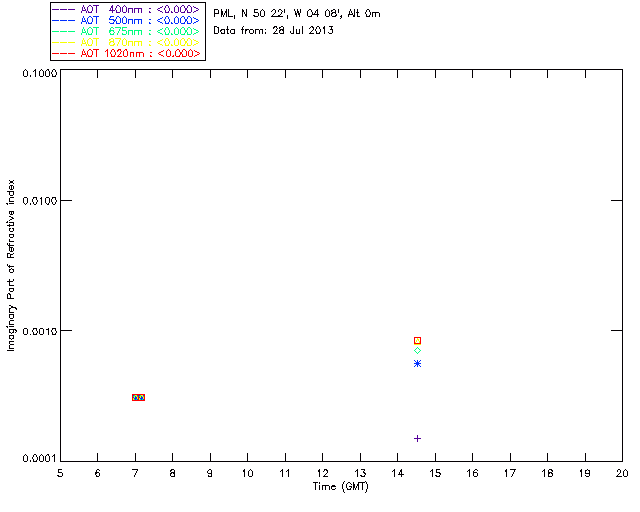This screenshot has height=512, width=640.
Task: Click the AOT 500nm legend entry
Action: point(126,20)
